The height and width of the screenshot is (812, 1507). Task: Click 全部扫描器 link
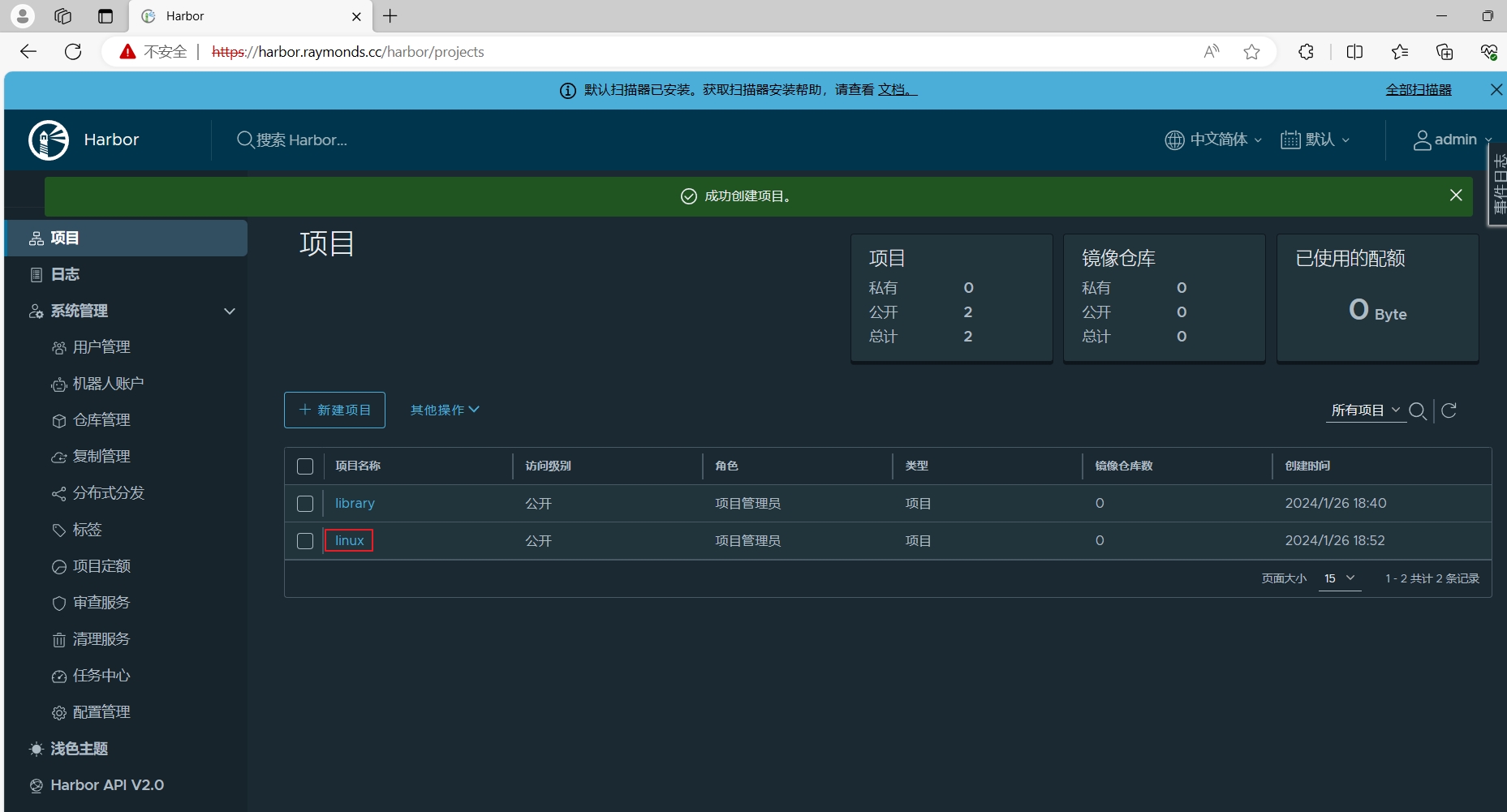(1419, 90)
